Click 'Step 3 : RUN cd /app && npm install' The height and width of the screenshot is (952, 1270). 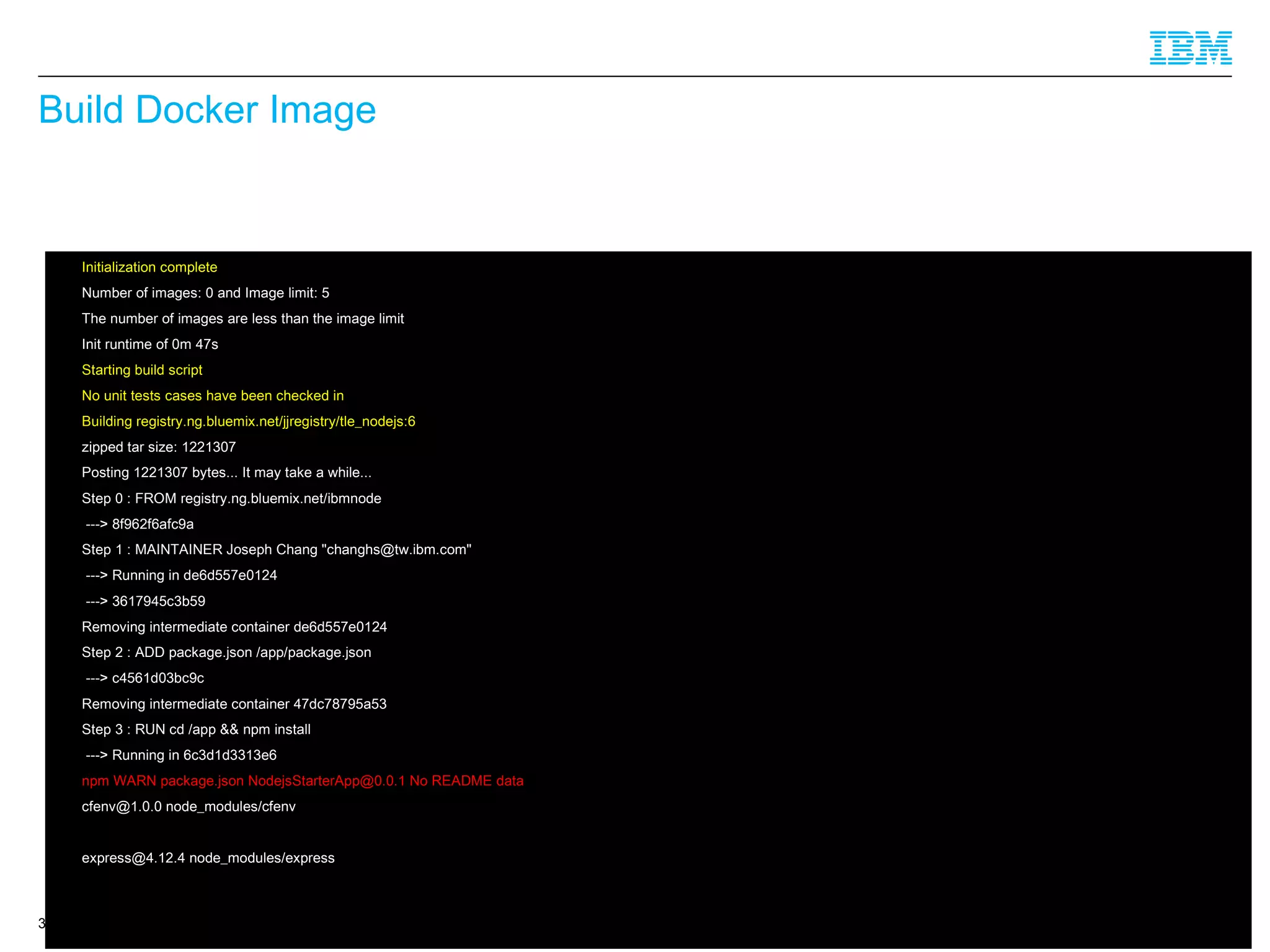(x=196, y=729)
